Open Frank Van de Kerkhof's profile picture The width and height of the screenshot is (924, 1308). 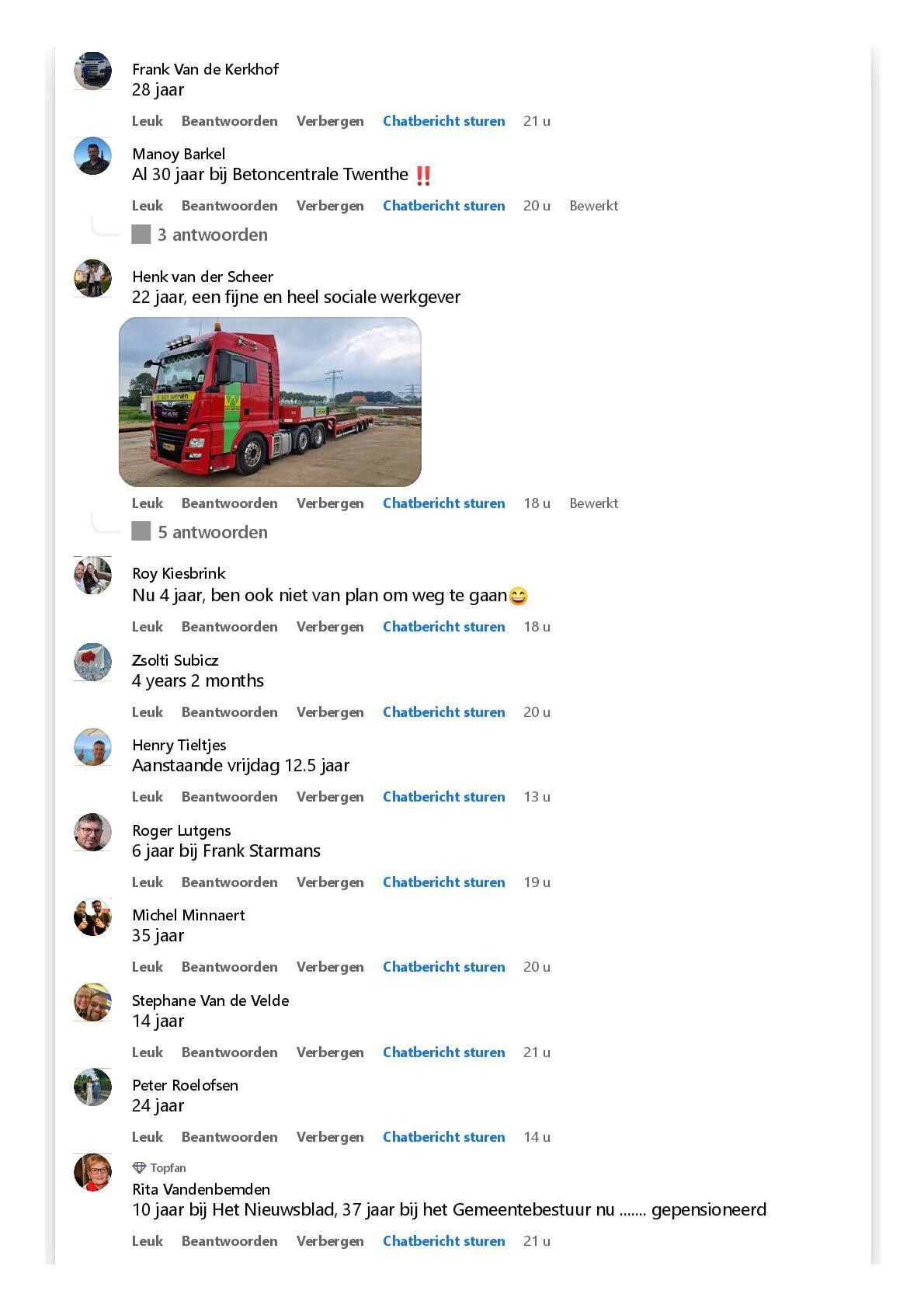pos(92,71)
